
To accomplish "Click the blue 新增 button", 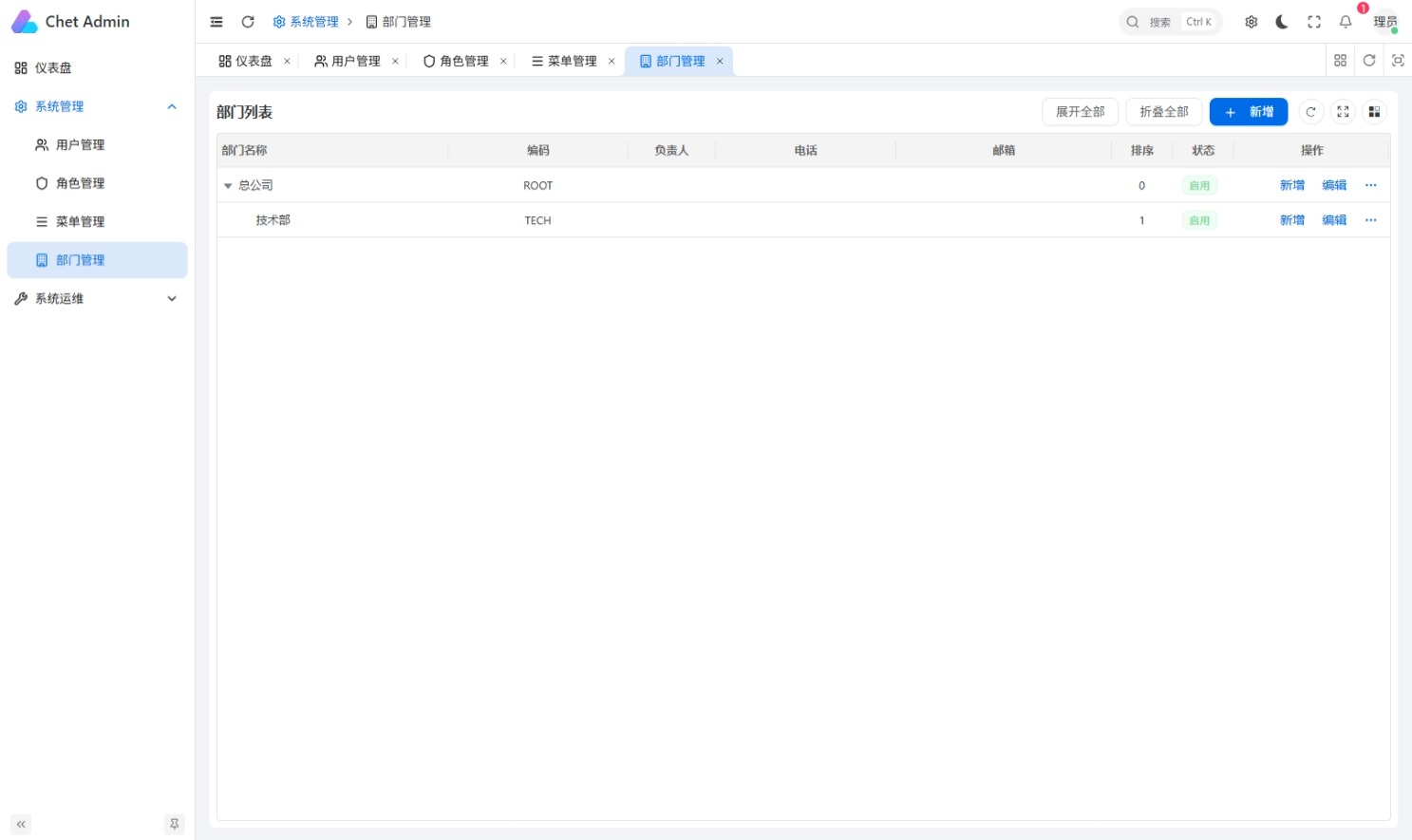I will [x=1249, y=112].
